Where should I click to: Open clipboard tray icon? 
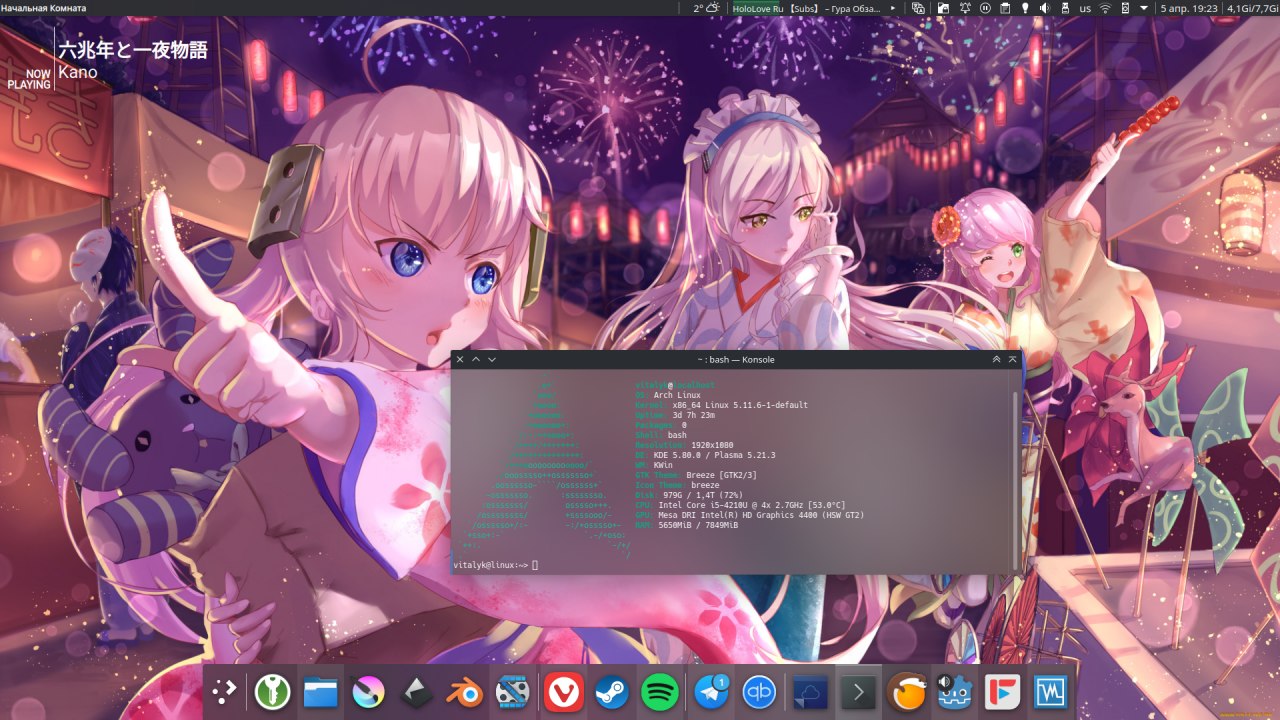pyautogui.click(x=1004, y=8)
